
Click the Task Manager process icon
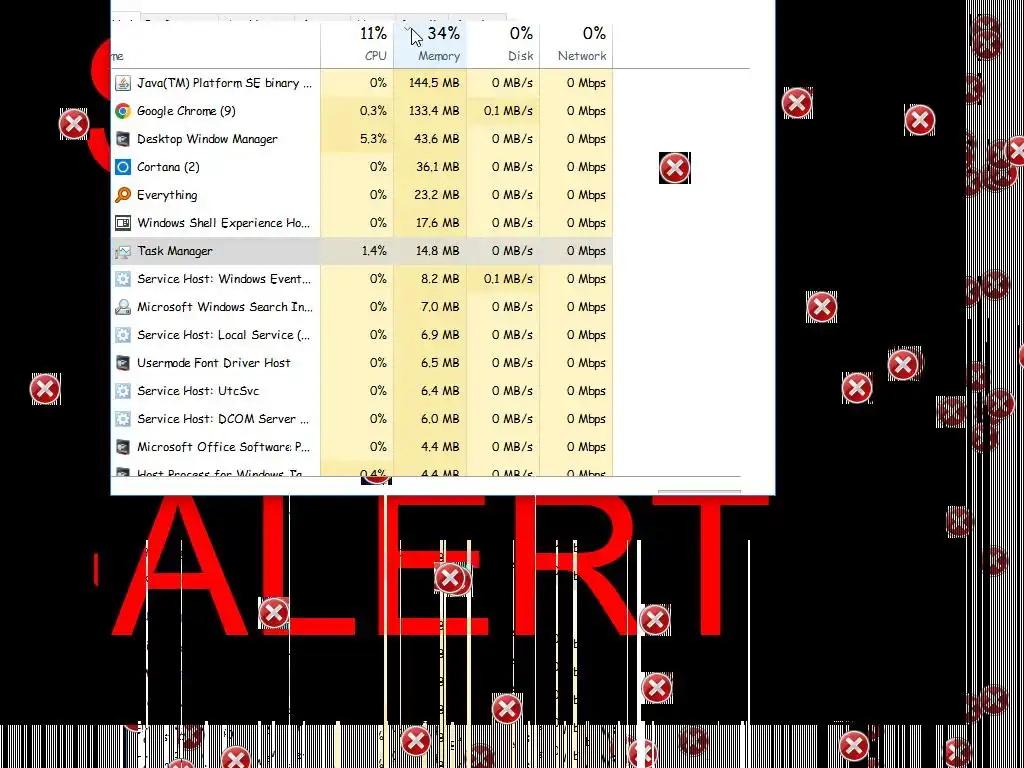tap(123, 251)
